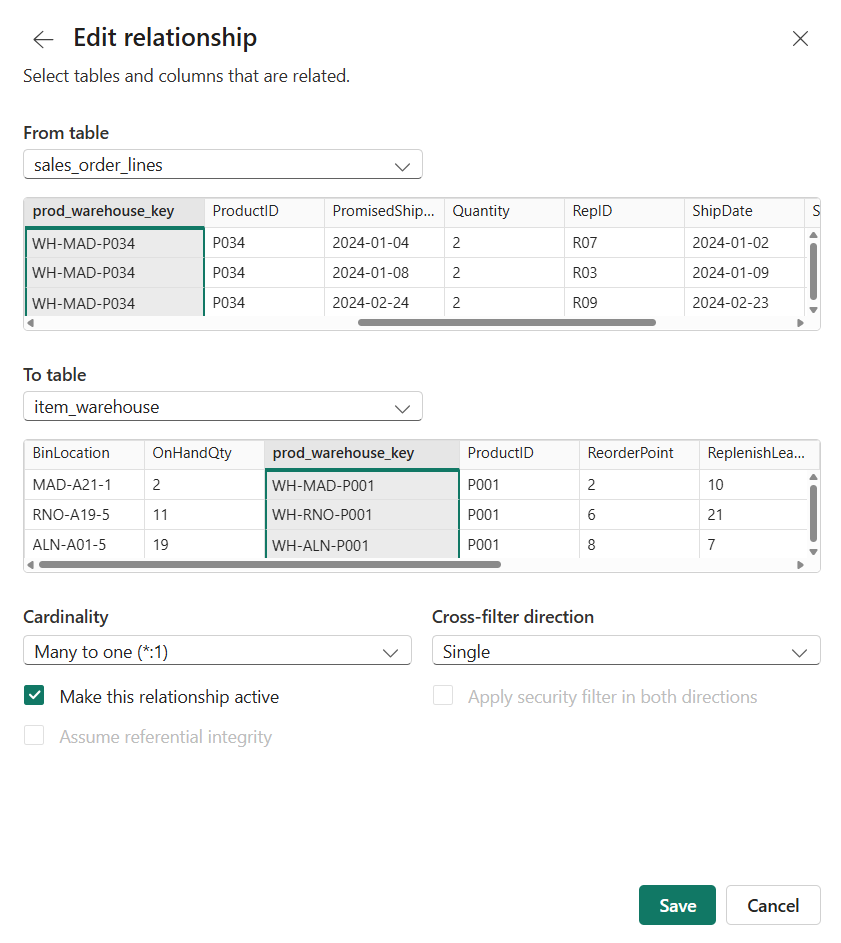Click cell WH-ALN-P001
The height and width of the screenshot is (943, 841).
[362, 545]
